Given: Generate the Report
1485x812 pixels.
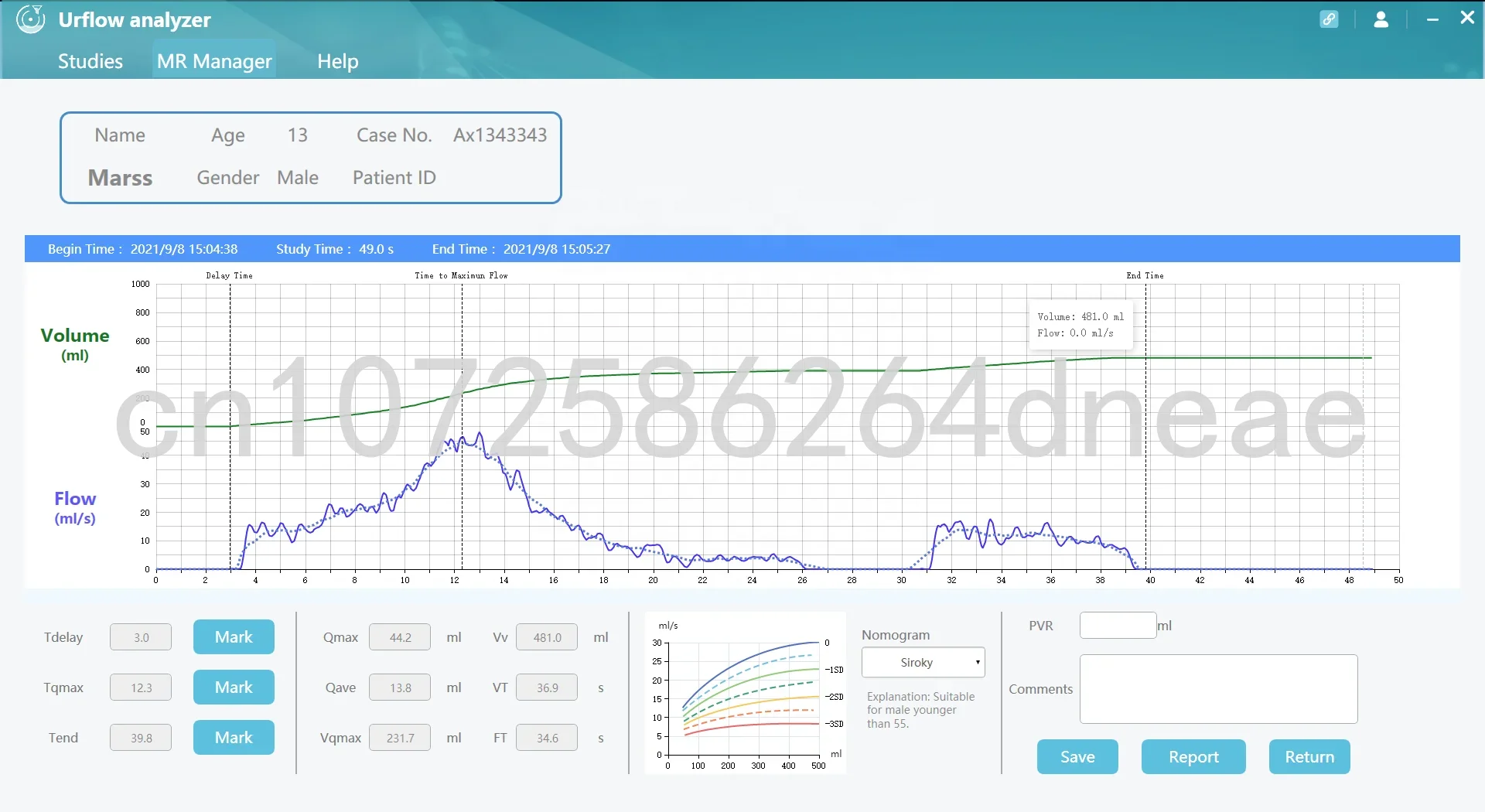Looking at the screenshot, I should coord(1193,757).
